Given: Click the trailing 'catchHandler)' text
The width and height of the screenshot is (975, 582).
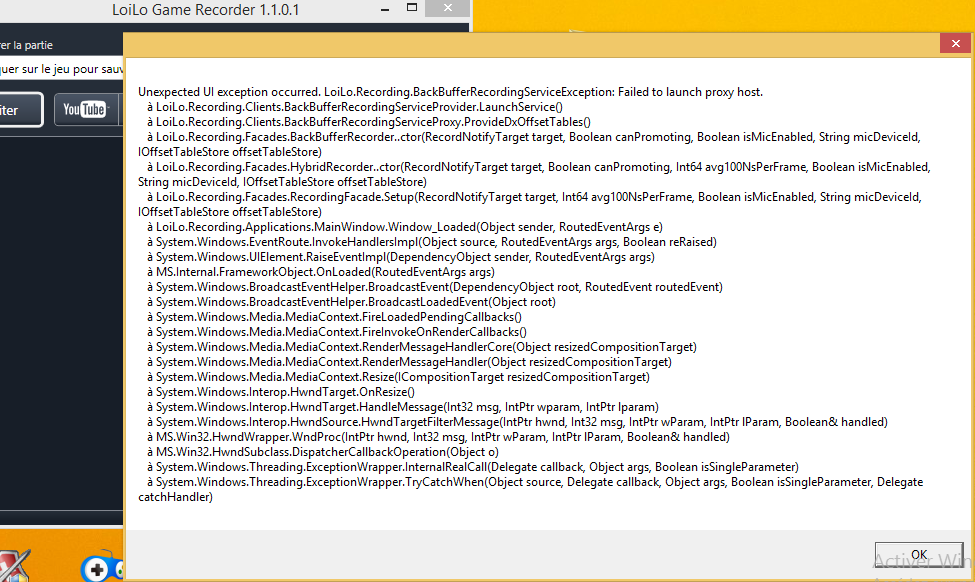Looking at the screenshot, I should (175, 497).
